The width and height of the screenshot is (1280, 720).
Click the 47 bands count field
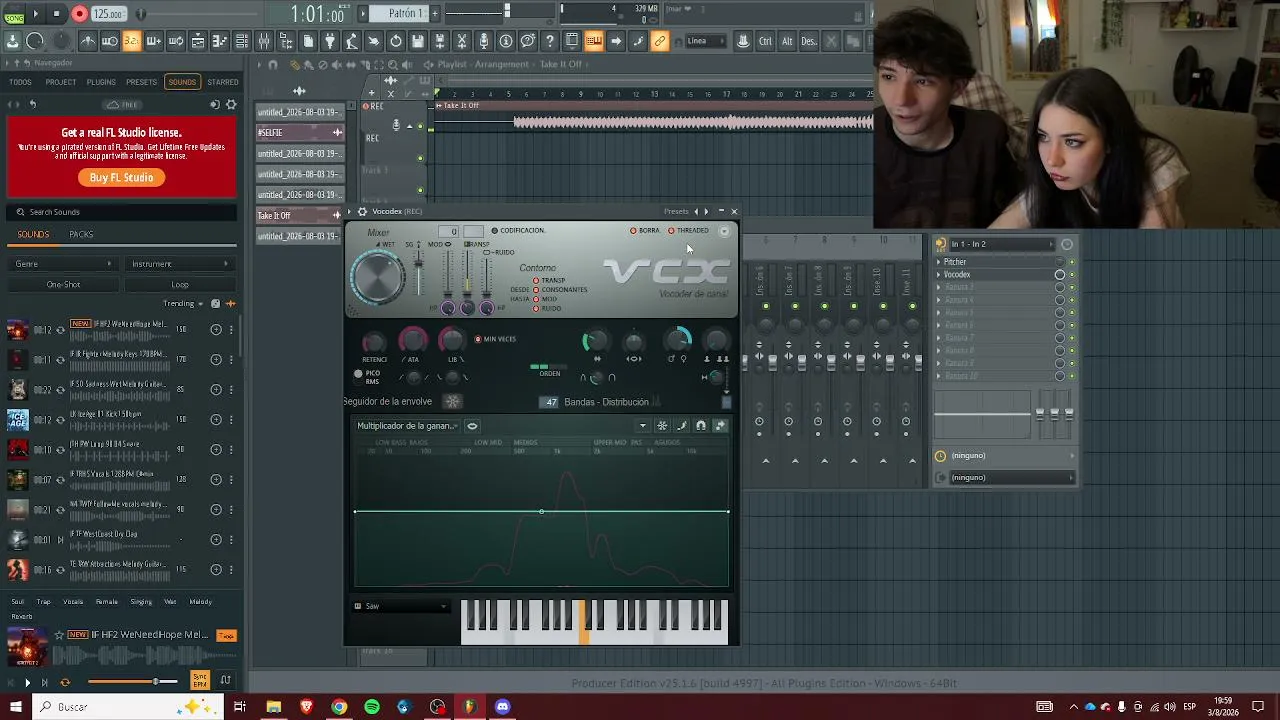(549, 402)
